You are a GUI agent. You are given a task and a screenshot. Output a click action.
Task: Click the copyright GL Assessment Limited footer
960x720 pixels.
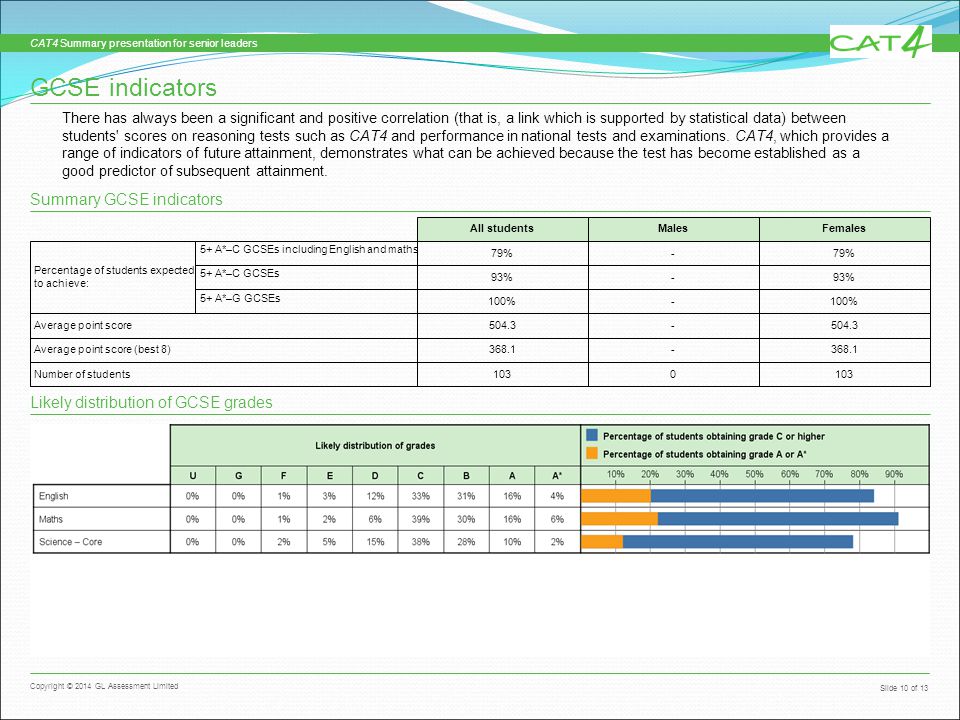[104, 686]
